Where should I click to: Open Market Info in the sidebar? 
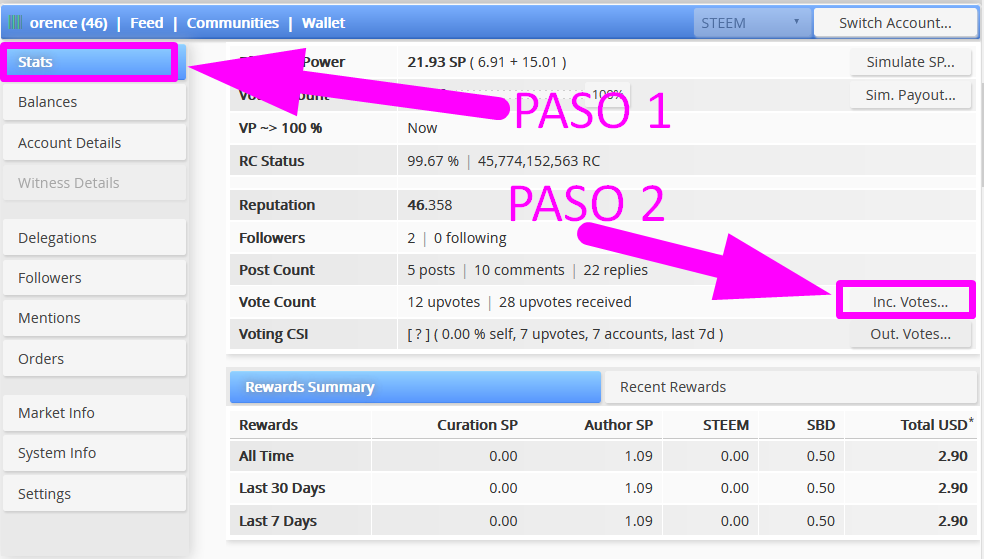(x=95, y=413)
